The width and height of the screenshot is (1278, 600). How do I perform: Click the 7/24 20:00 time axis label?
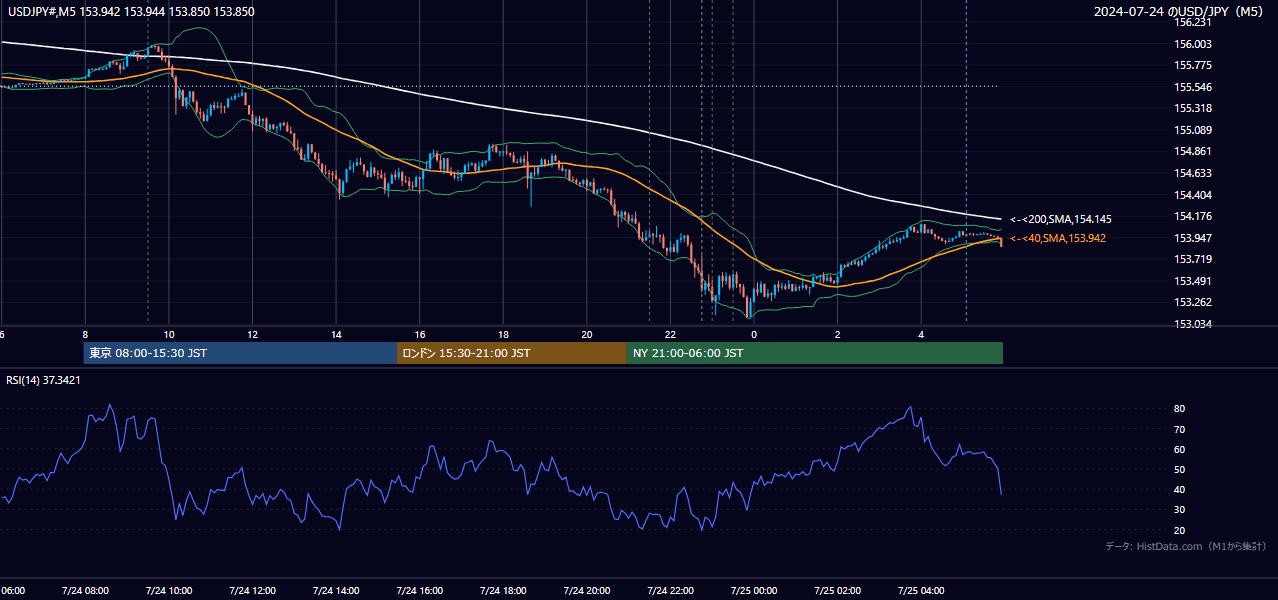coord(586,591)
